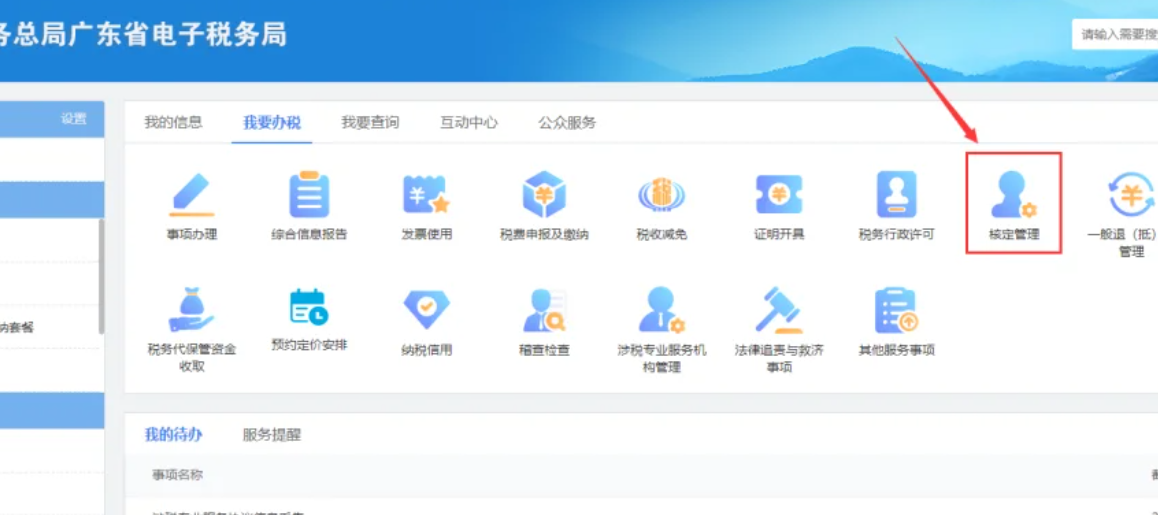Click the 稽查检查 label text
This screenshot has height=515, width=1158.
click(x=544, y=350)
